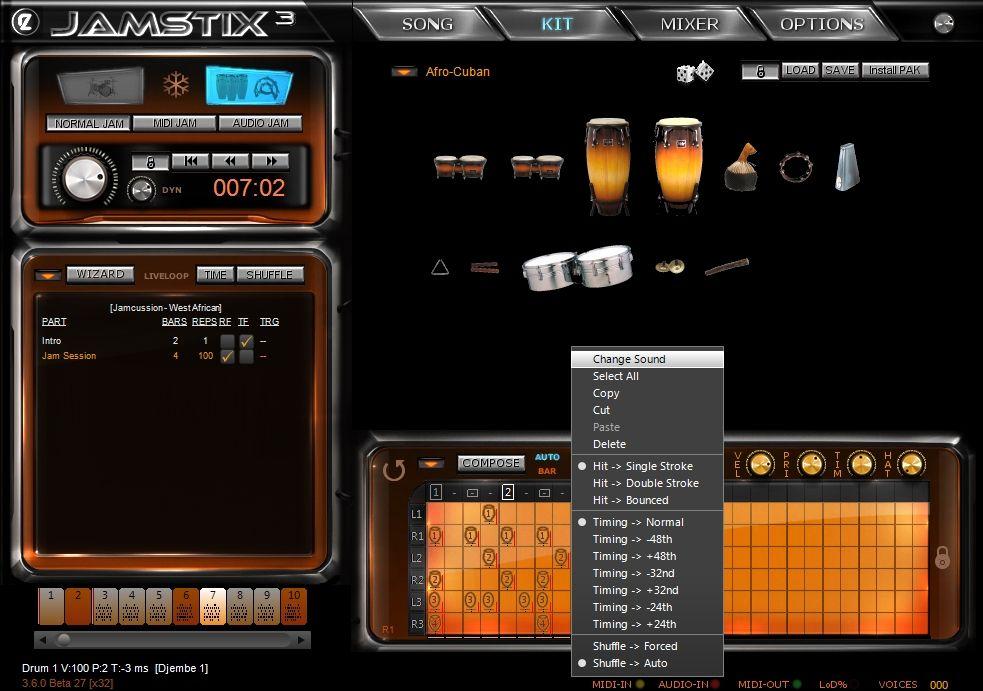Choose Change Sound from the context menu

(x=628, y=359)
